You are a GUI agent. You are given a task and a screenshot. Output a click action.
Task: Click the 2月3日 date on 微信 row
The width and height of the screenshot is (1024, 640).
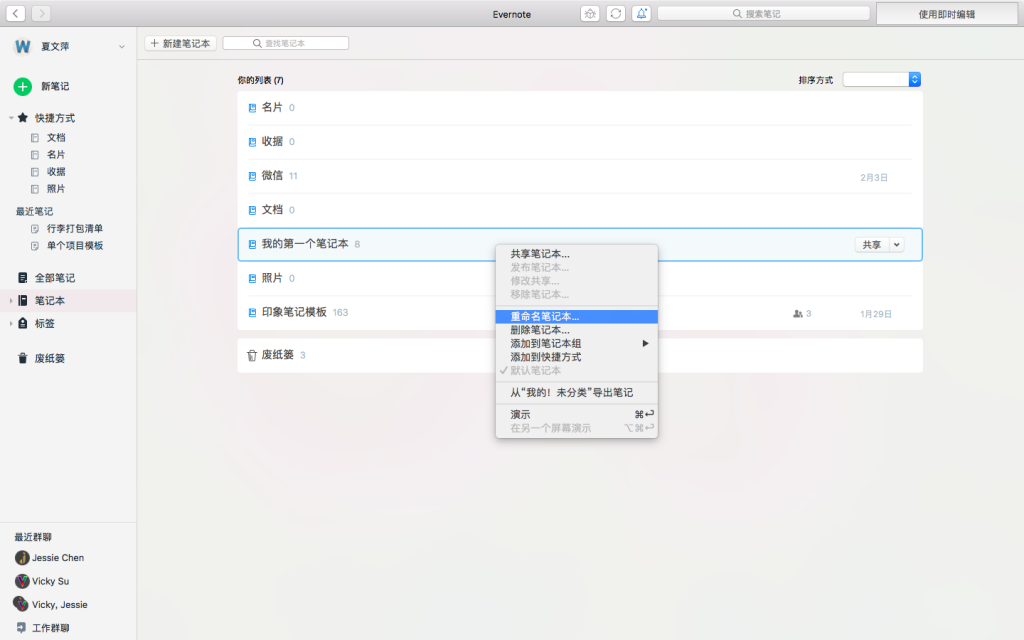click(874, 178)
